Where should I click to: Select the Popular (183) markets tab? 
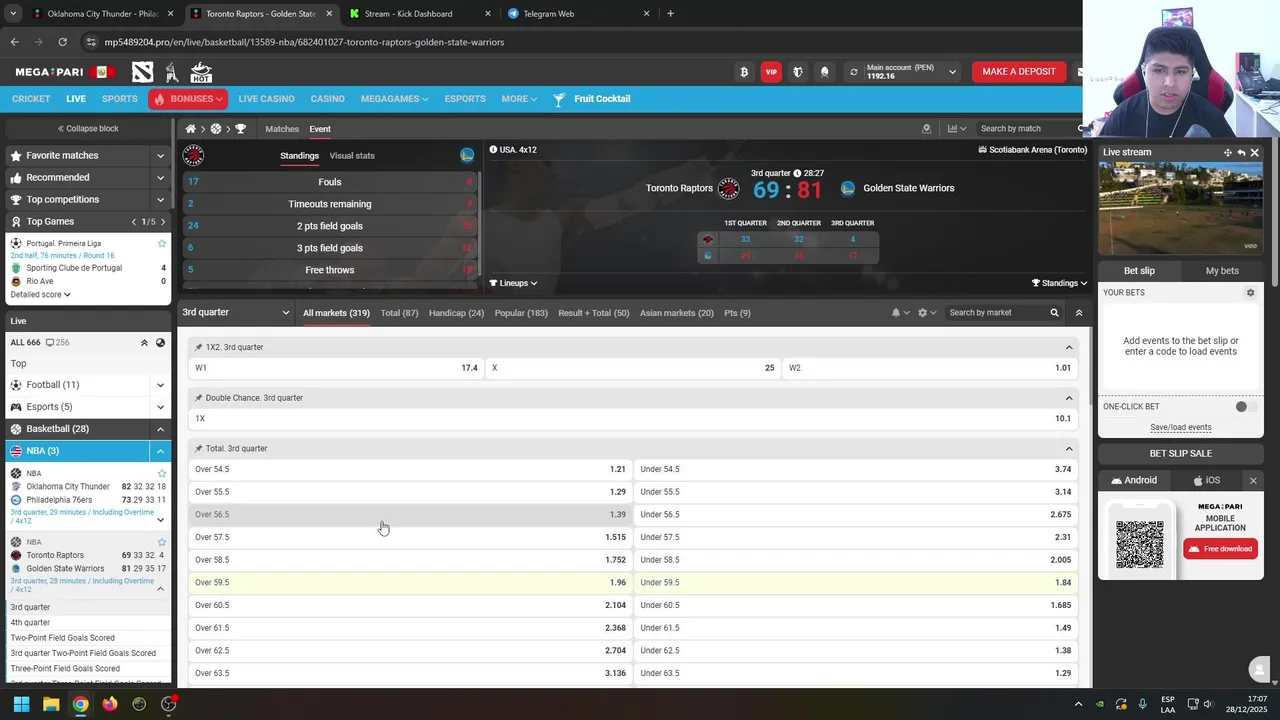pyautogui.click(x=521, y=313)
